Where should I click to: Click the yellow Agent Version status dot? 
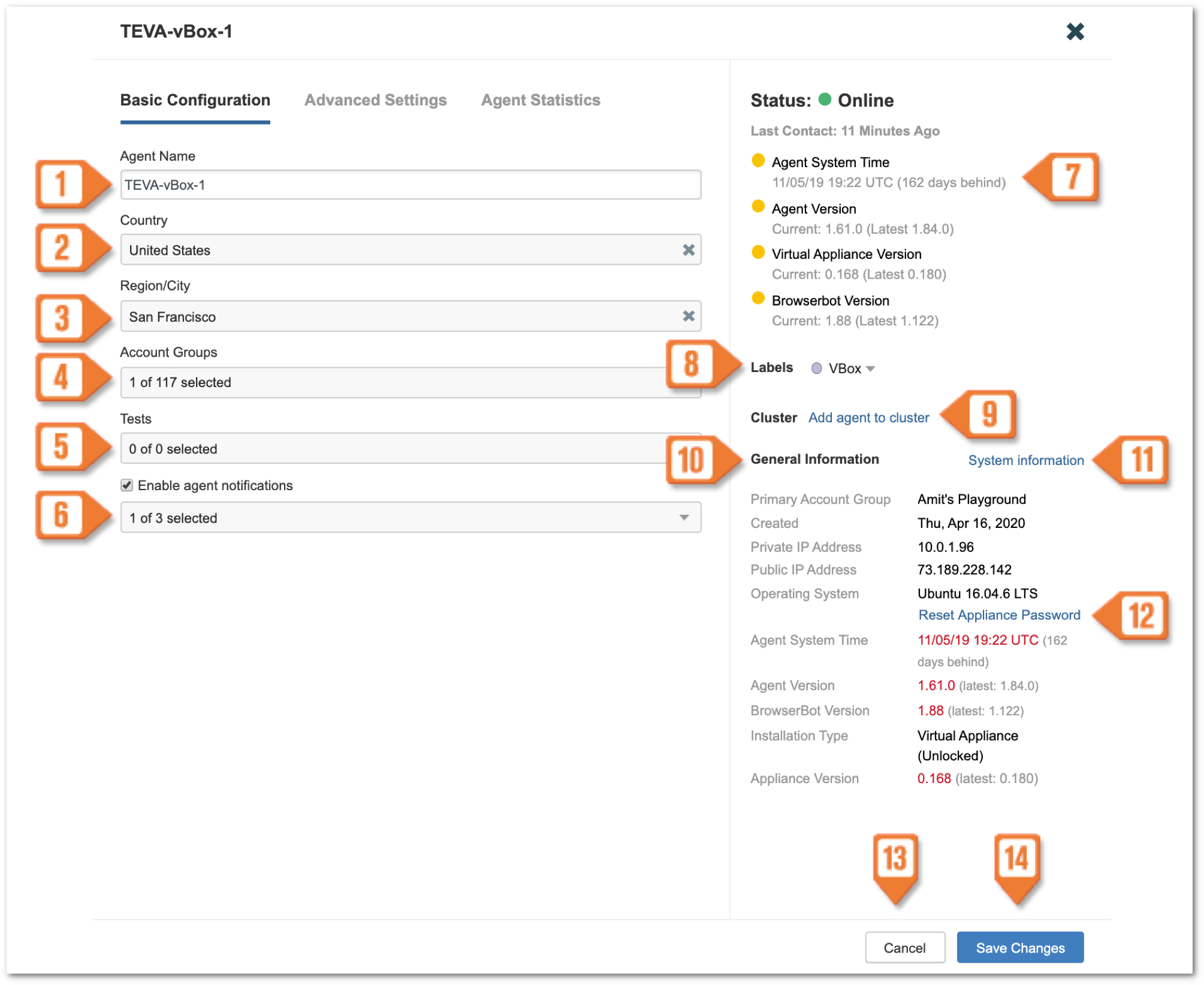(758, 207)
